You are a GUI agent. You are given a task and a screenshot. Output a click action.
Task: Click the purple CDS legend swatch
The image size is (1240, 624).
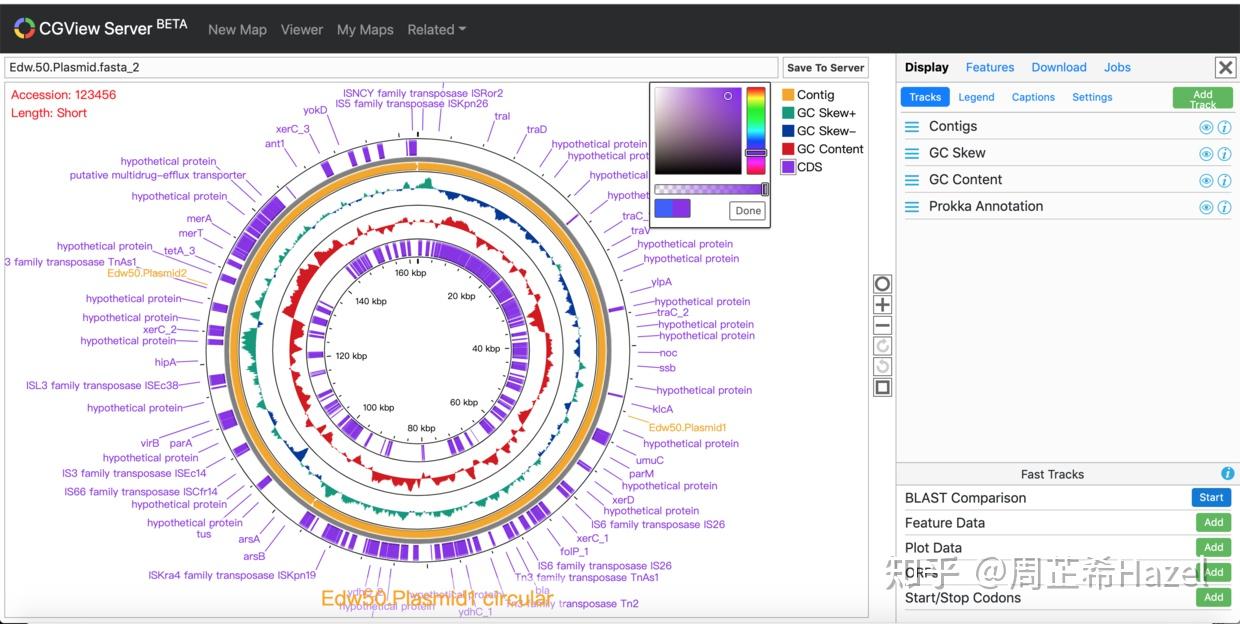788,167
